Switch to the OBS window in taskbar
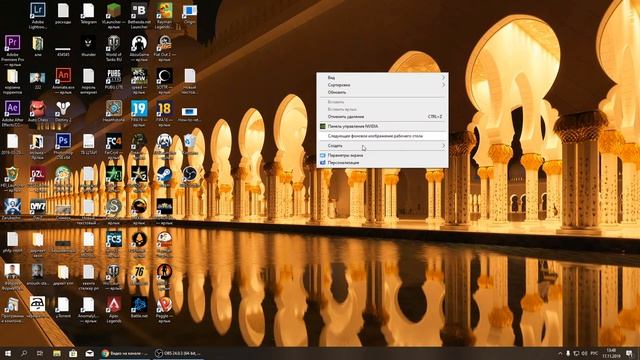 [x=178, y=353]
